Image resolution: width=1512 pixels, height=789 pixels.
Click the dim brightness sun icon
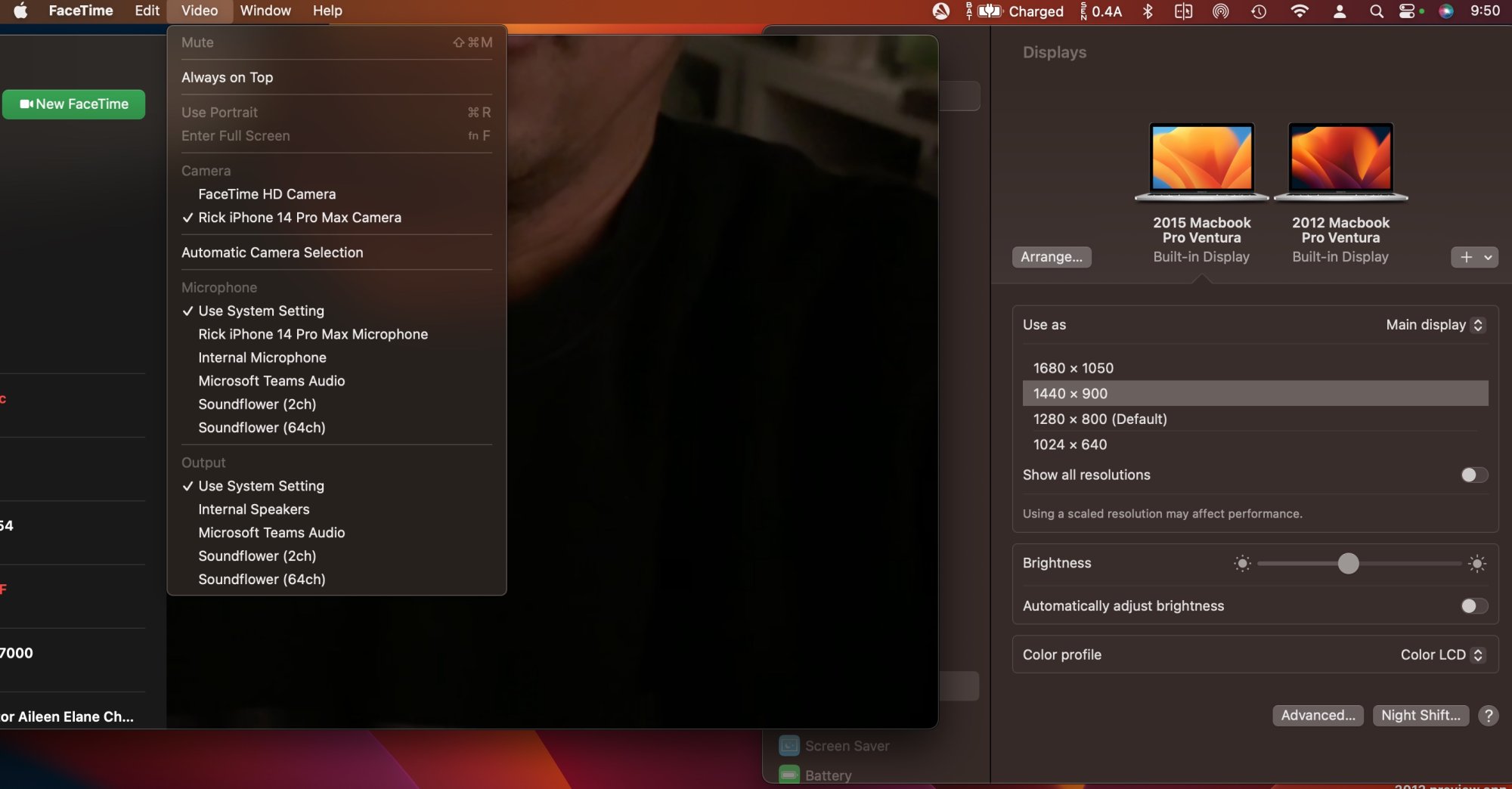1242,563
